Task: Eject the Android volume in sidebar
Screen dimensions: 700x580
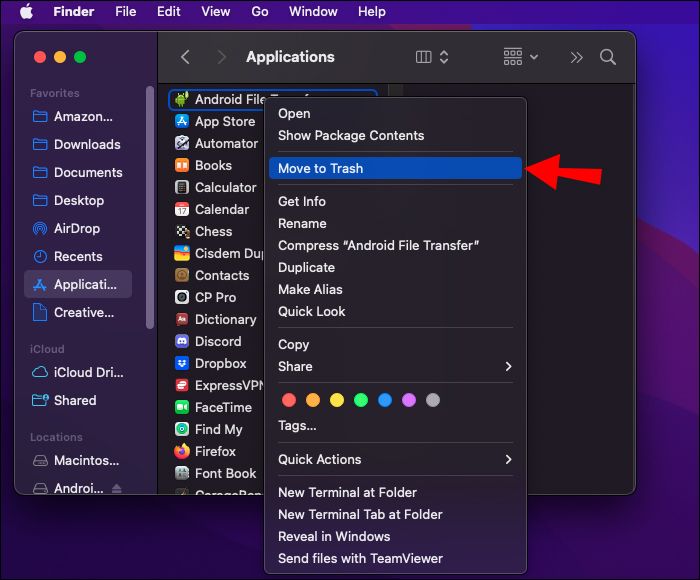Action: click(x=117, y=488)
